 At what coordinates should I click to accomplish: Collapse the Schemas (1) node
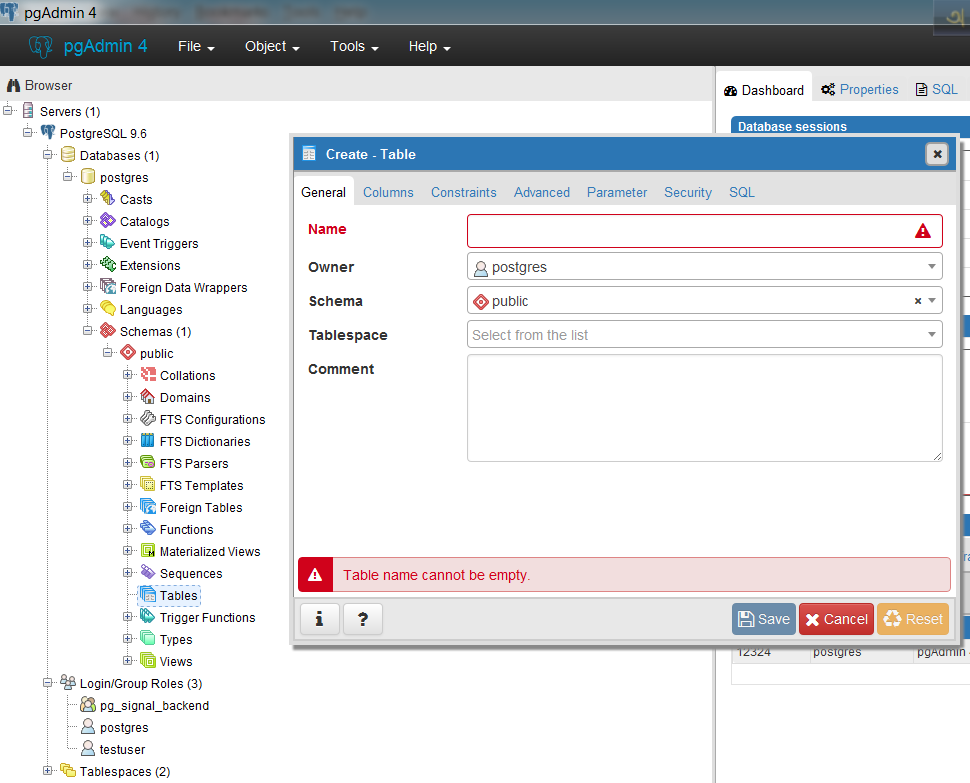(x=88, y=331)
